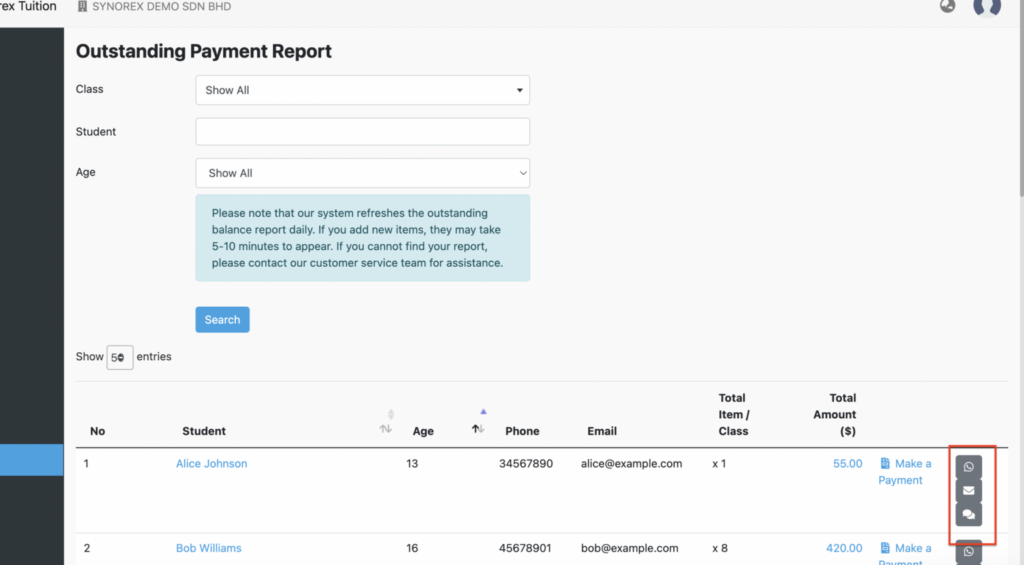The image size is (1024, 565).
Task: Click WhatsApp icon for Bob Williams
Action: point(968,551)
